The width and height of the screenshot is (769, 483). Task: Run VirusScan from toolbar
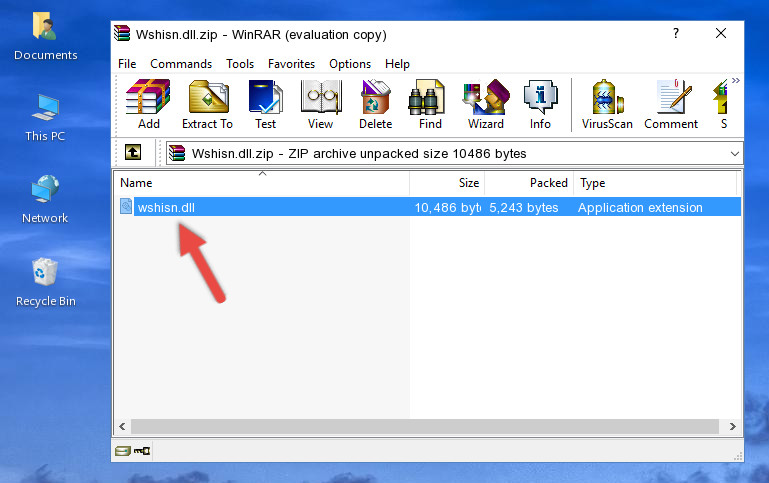point(607,104)
